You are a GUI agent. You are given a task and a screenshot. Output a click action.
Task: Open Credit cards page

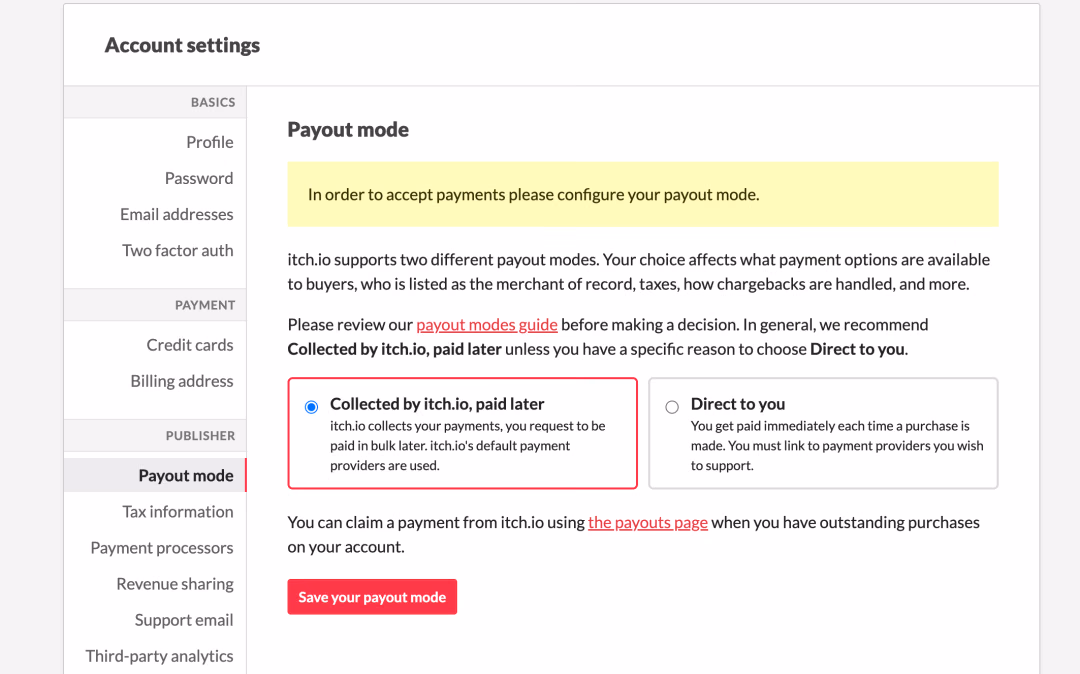189,345
